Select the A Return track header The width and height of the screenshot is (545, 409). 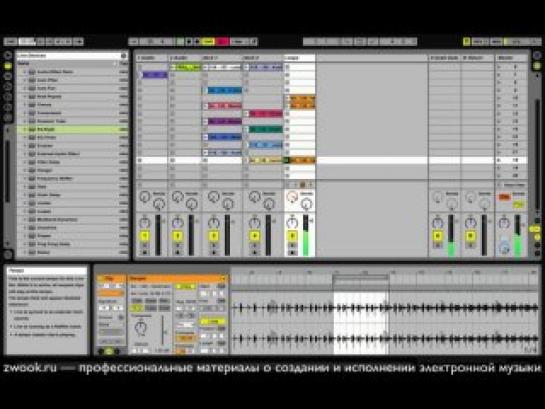444,58
